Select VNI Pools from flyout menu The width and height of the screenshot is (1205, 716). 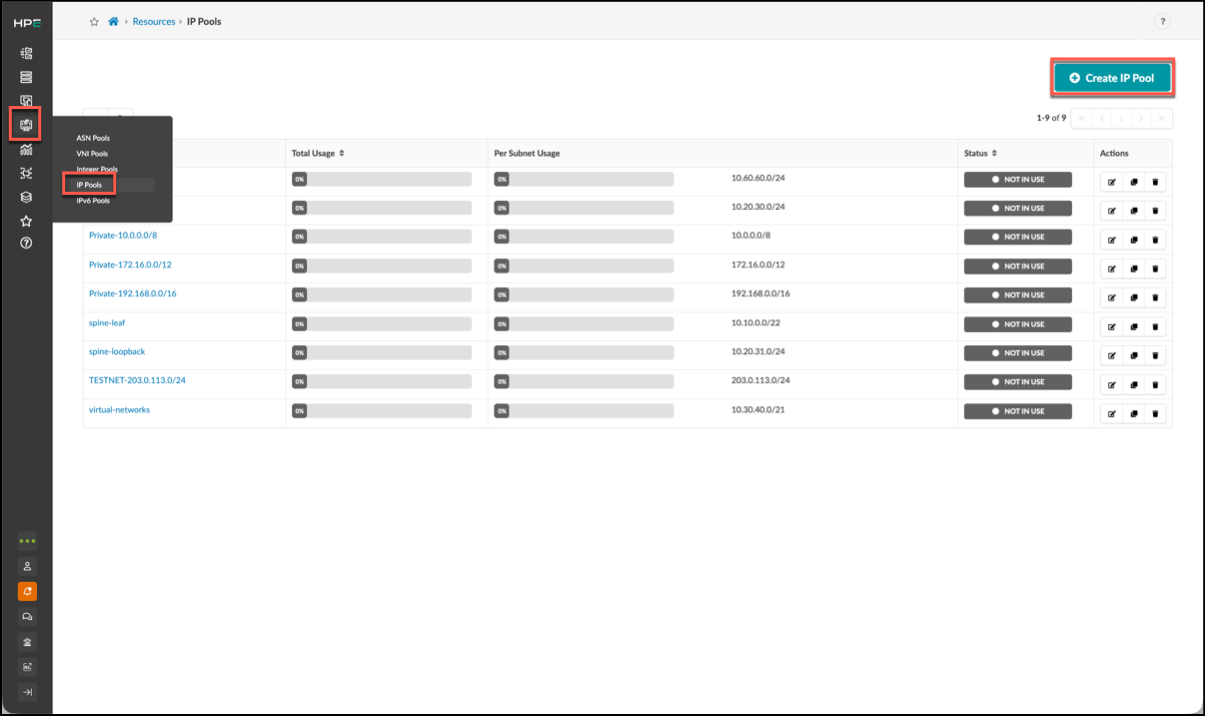(x=92, y=154)
